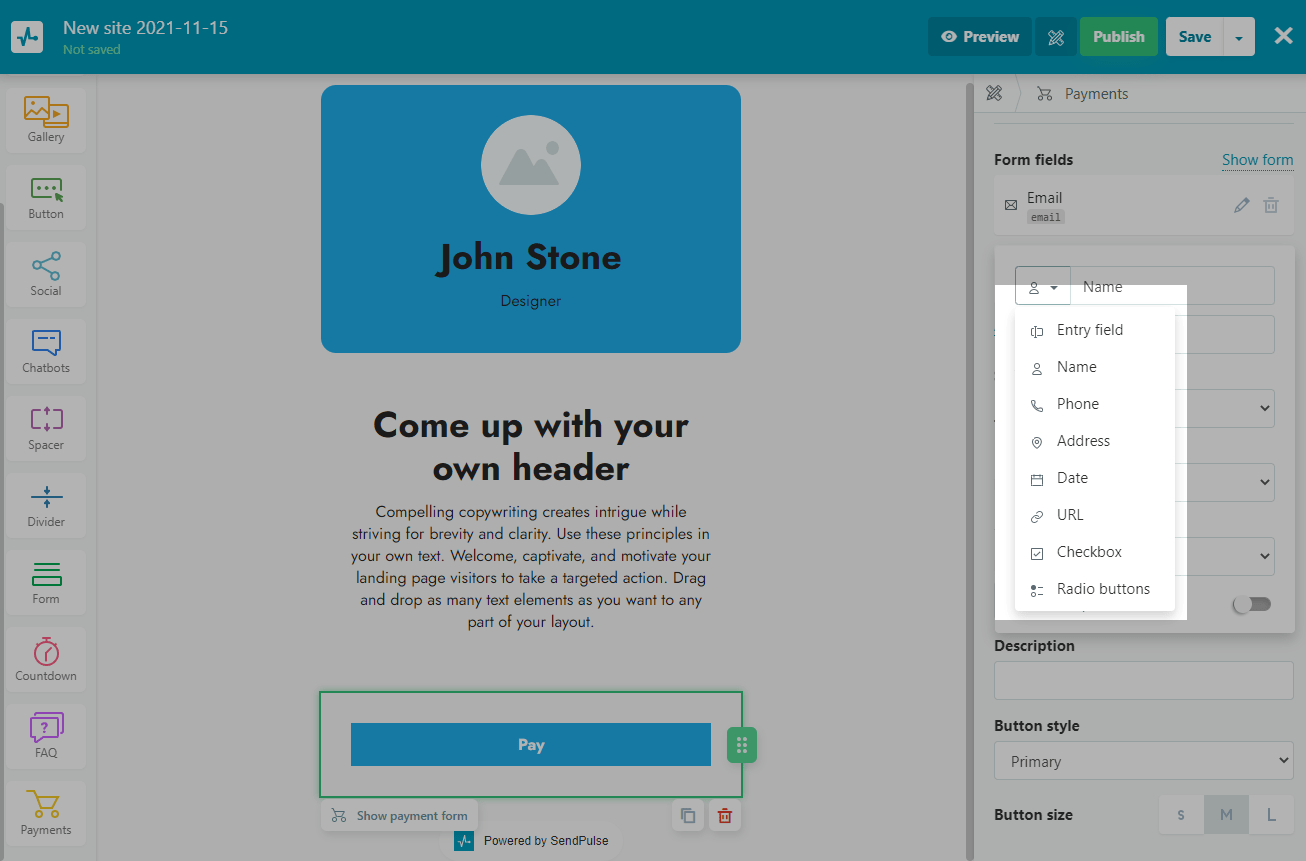Viewport: 1306px width, 861px height.
Task: Remove the Email field from form
Action: tap(1271, 205)
